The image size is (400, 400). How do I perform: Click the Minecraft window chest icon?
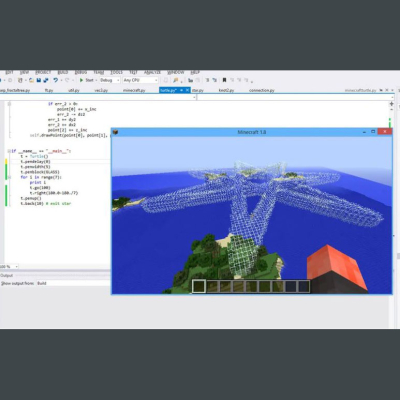coord(115,132)
